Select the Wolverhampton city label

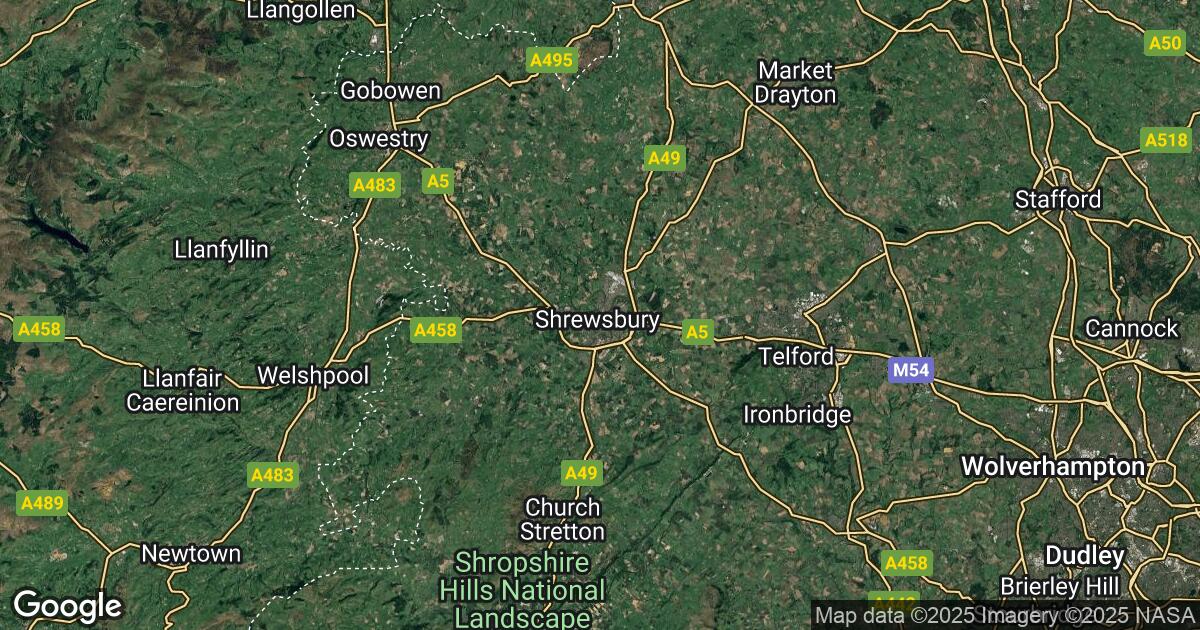pos(1053,467)
